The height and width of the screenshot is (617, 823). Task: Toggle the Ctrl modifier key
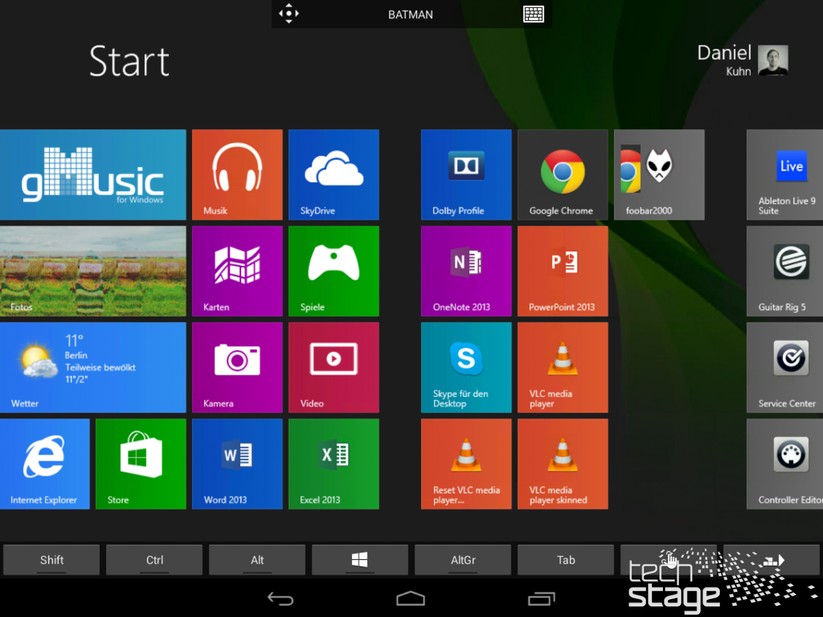tap(154, 560)
